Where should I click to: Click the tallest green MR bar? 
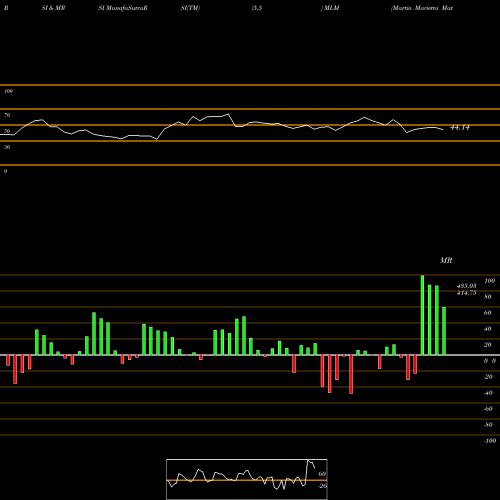click(x=422, y=315)
